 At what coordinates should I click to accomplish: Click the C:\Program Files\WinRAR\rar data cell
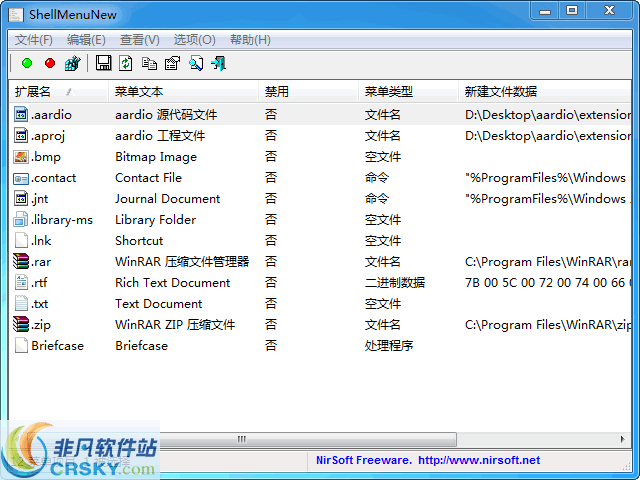tap(547, 262)
